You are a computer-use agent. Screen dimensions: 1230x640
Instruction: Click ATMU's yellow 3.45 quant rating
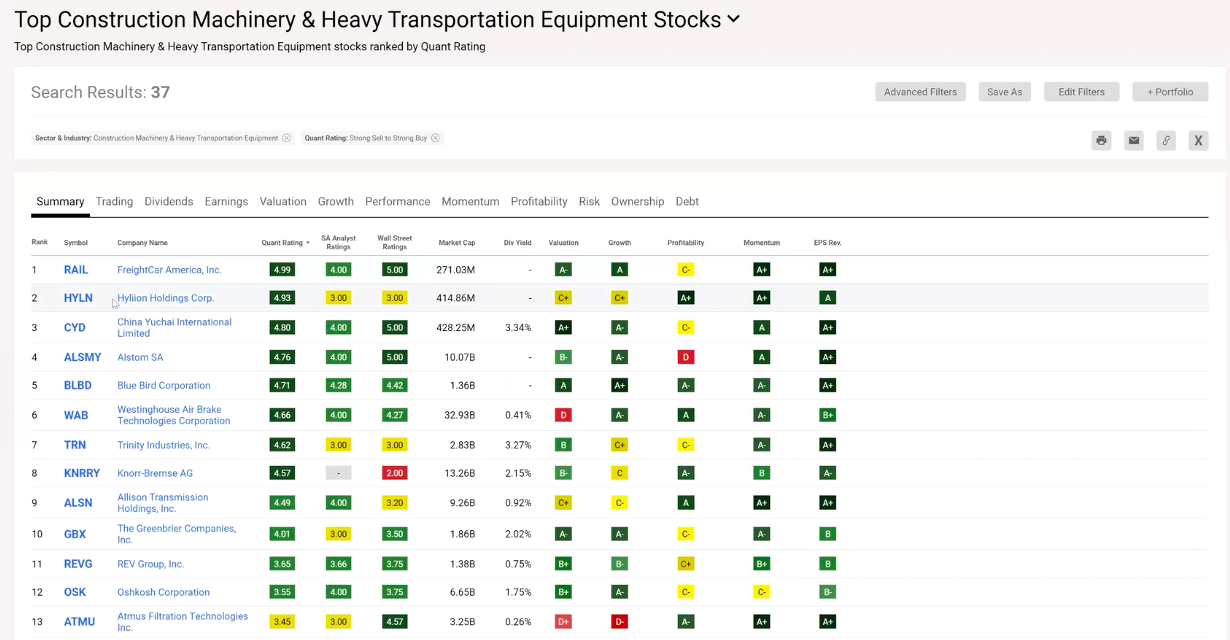tap(282, 622)
